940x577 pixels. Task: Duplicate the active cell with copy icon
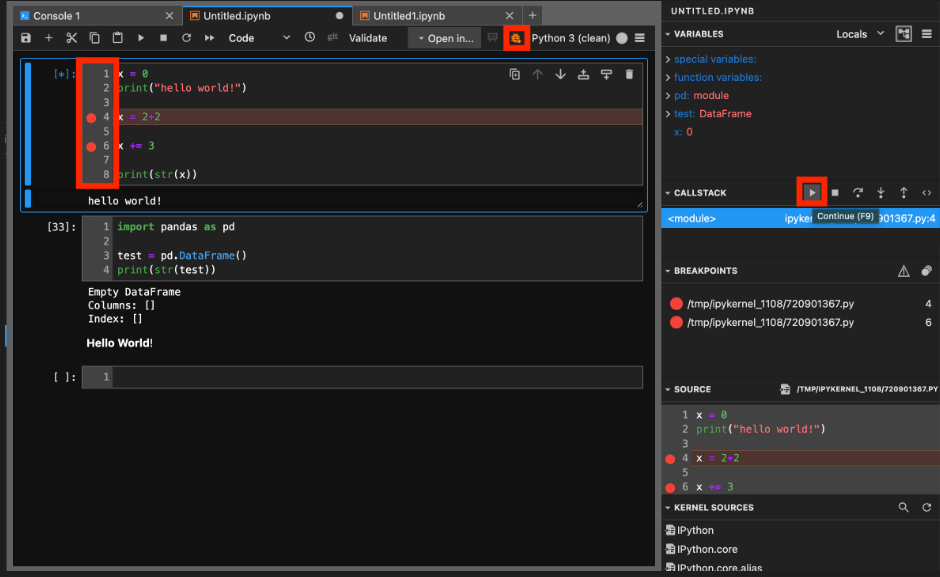pos(514,74)
